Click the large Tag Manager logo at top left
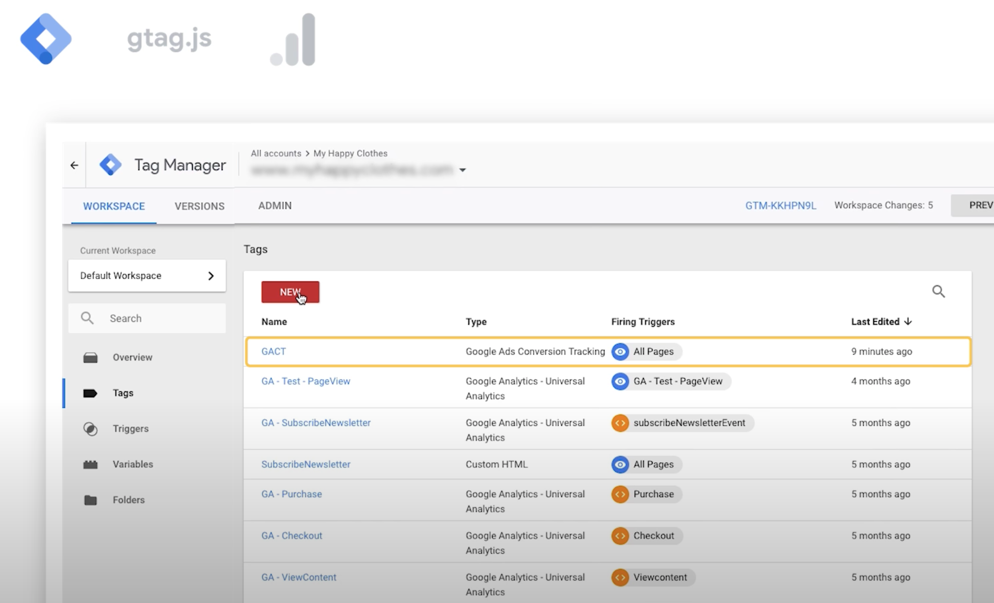The height and width of the screenshot is (603, 994). 46,39
